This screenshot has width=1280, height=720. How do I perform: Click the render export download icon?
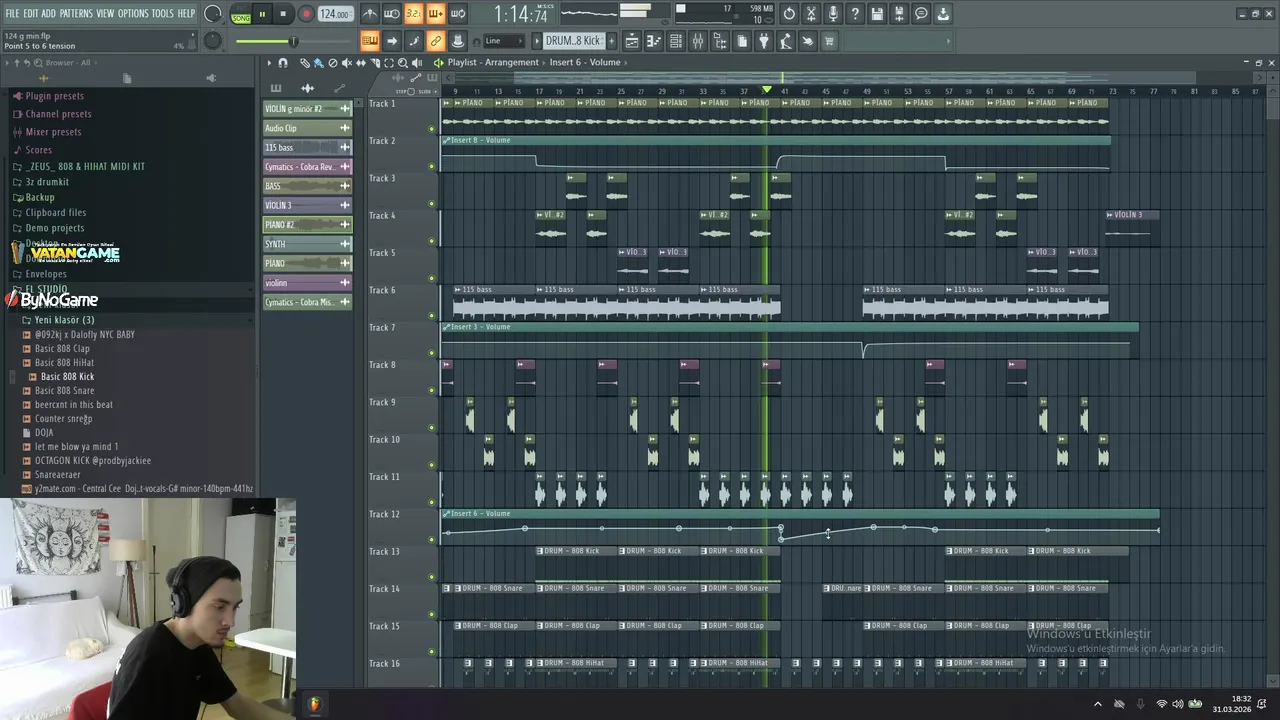click(x=943, y=14)
